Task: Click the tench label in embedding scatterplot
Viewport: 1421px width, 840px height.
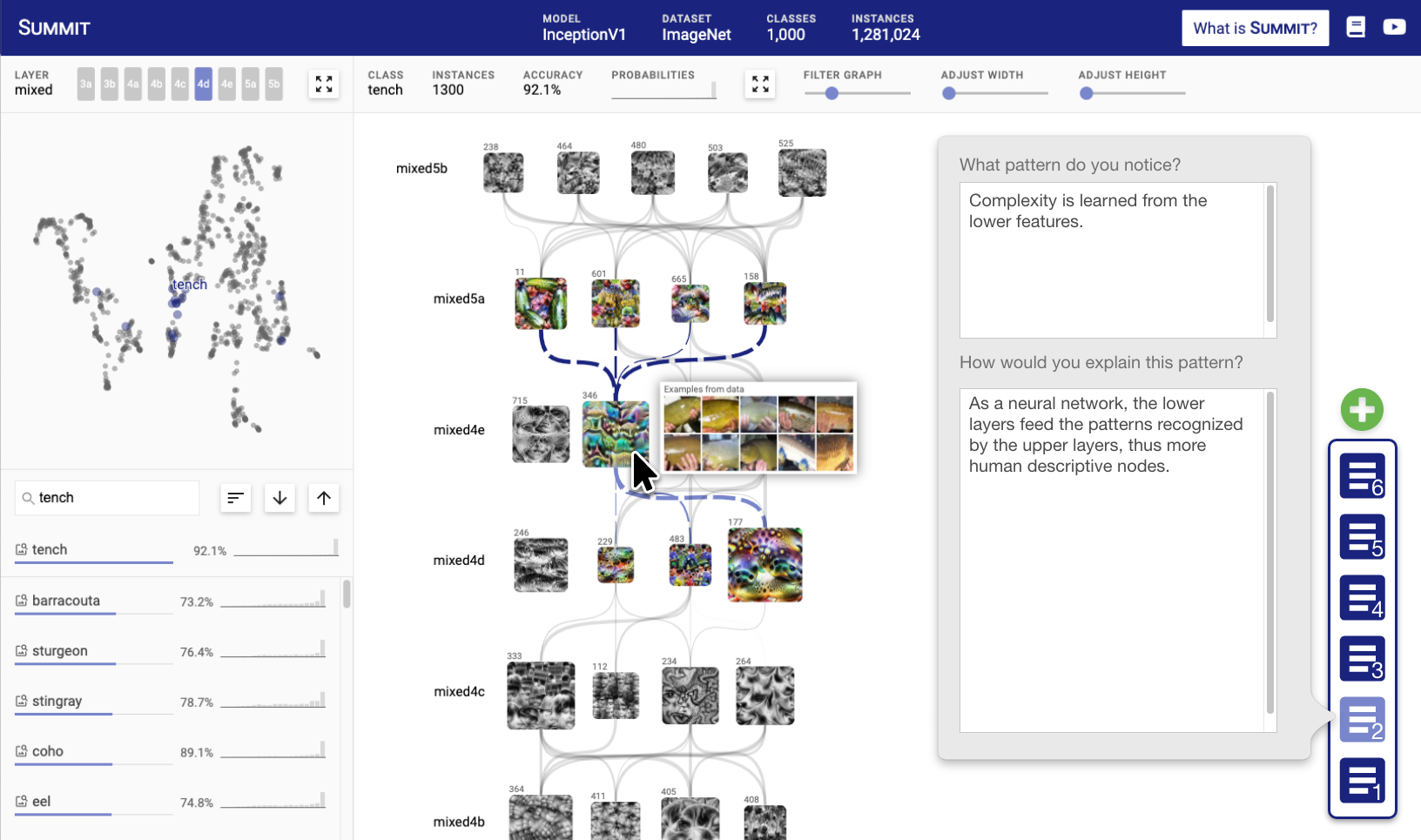Action: pos(190,285)
